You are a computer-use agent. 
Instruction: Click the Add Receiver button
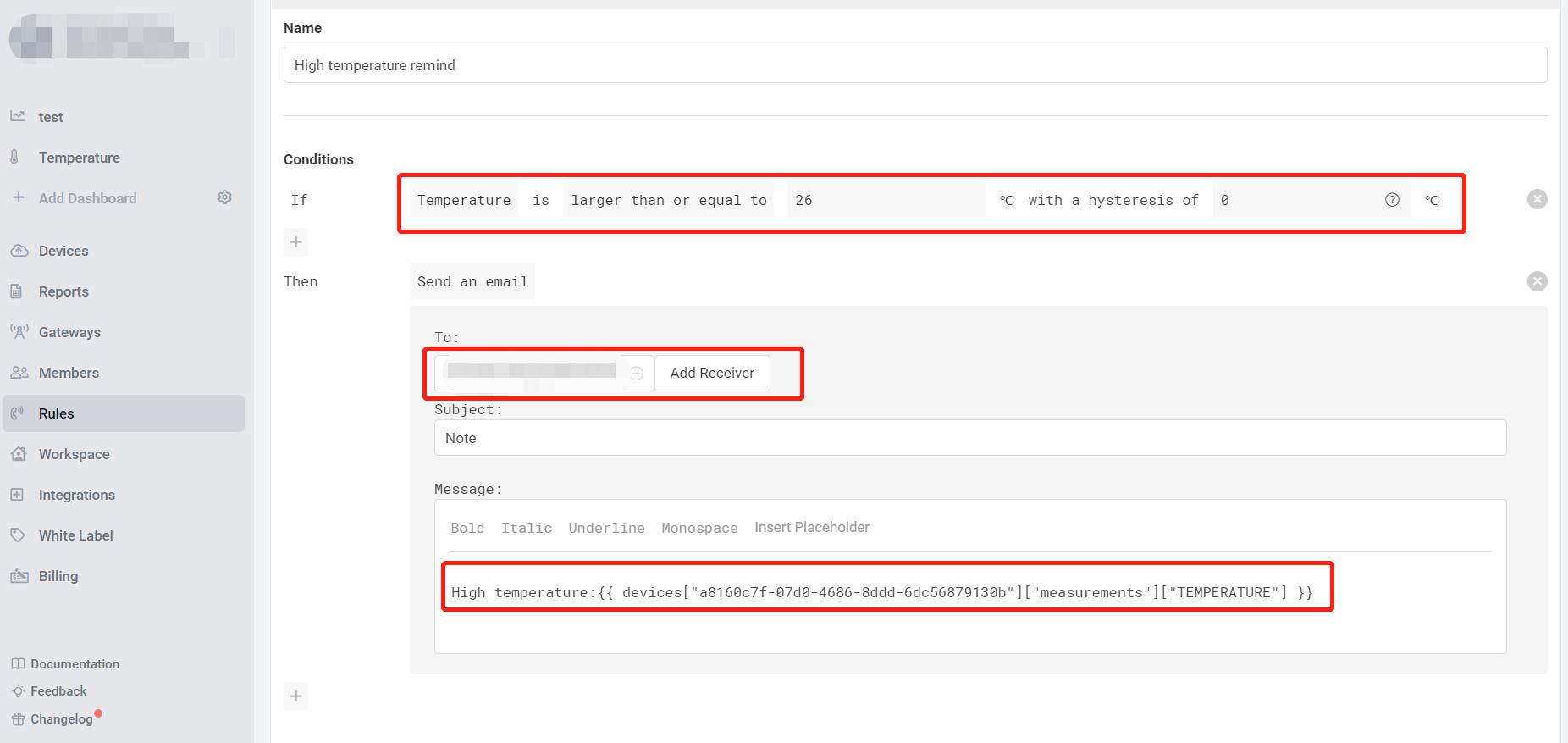711,373
